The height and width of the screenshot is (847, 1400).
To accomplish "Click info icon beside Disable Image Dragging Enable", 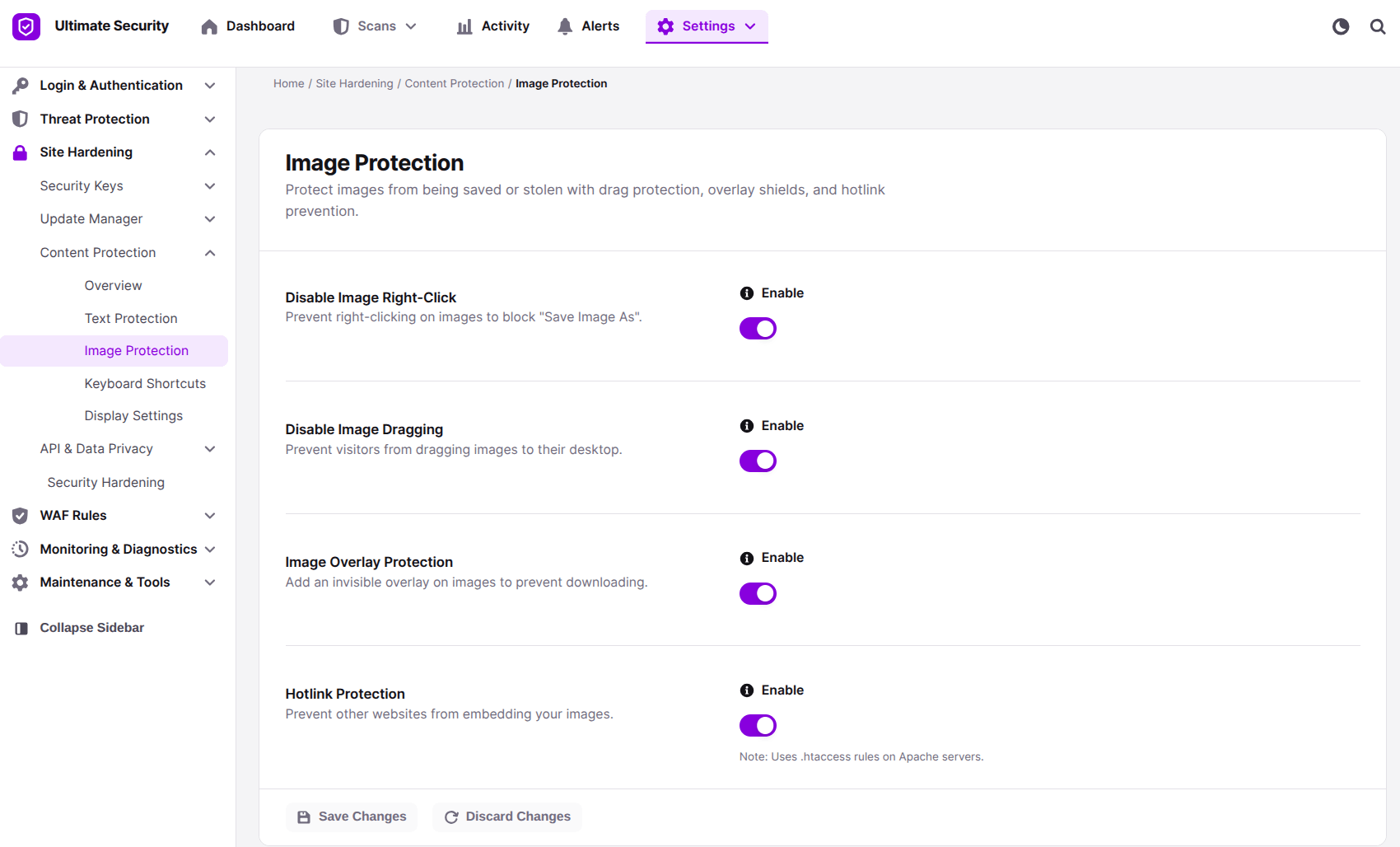I will (x=747, y=426).
